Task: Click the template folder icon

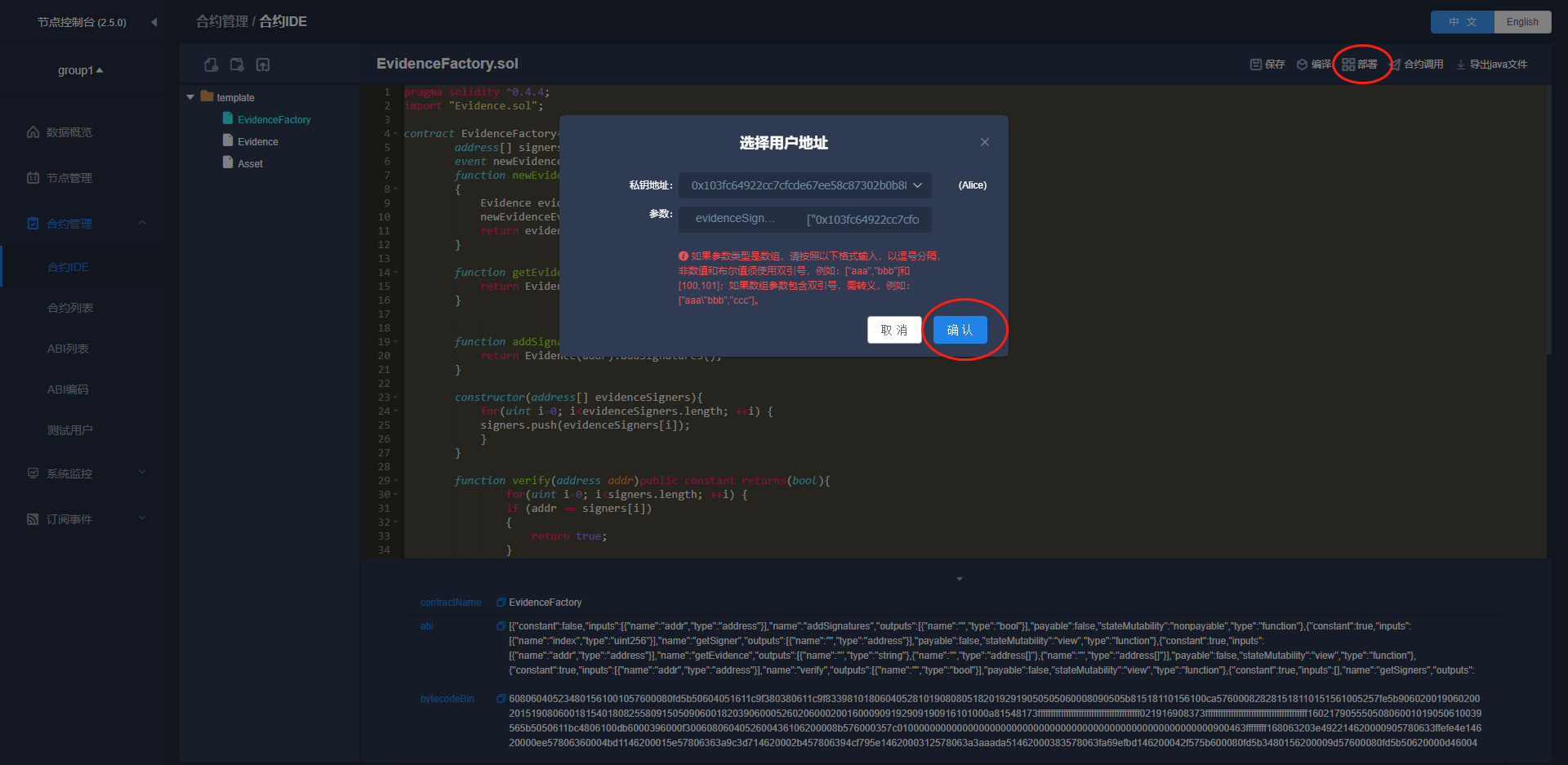Action: (x=207, y=96)
